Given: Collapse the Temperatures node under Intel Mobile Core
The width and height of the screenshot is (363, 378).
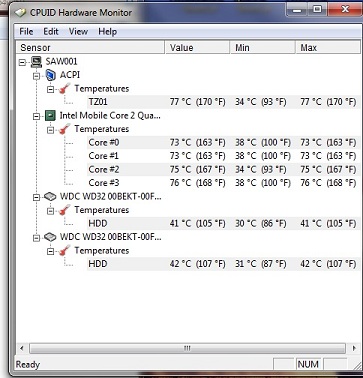Looking at the screenshot, I should pyautogui.click(x=51, y=130).
